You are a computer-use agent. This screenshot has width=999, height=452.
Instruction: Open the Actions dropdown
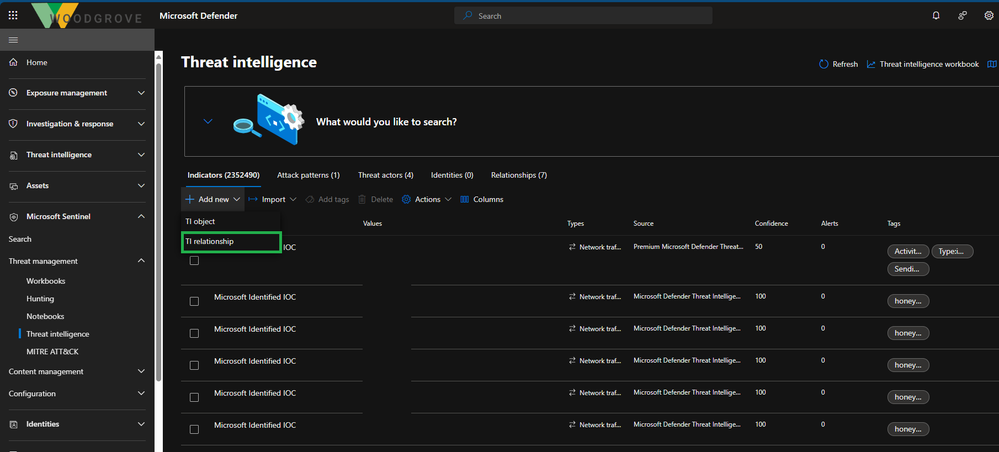[x=427, y=200]
